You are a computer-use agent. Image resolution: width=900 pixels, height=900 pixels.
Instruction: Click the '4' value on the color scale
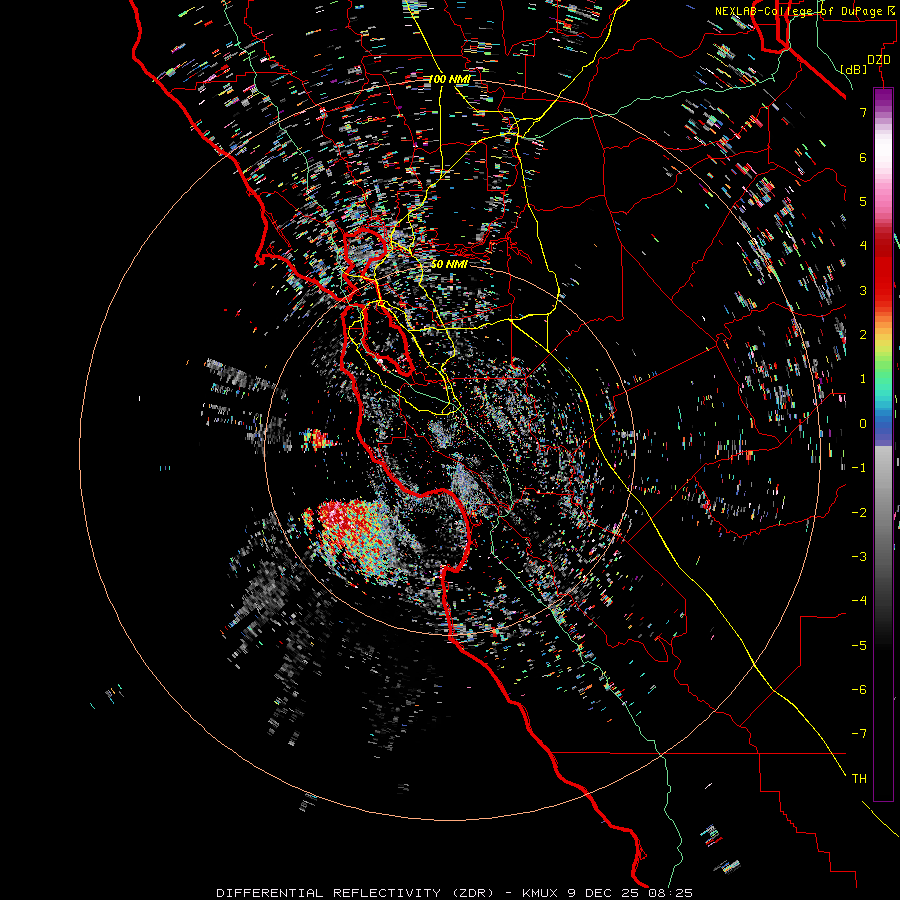click(x=863, y=246)
